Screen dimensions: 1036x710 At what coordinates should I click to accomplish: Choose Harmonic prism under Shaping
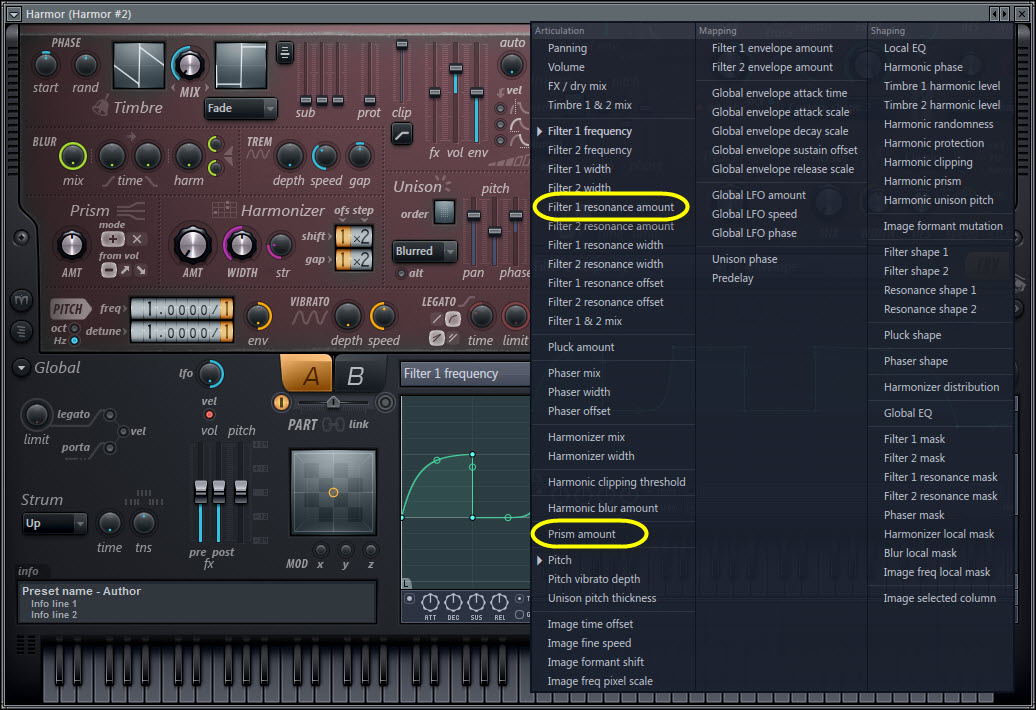[922, 181]
